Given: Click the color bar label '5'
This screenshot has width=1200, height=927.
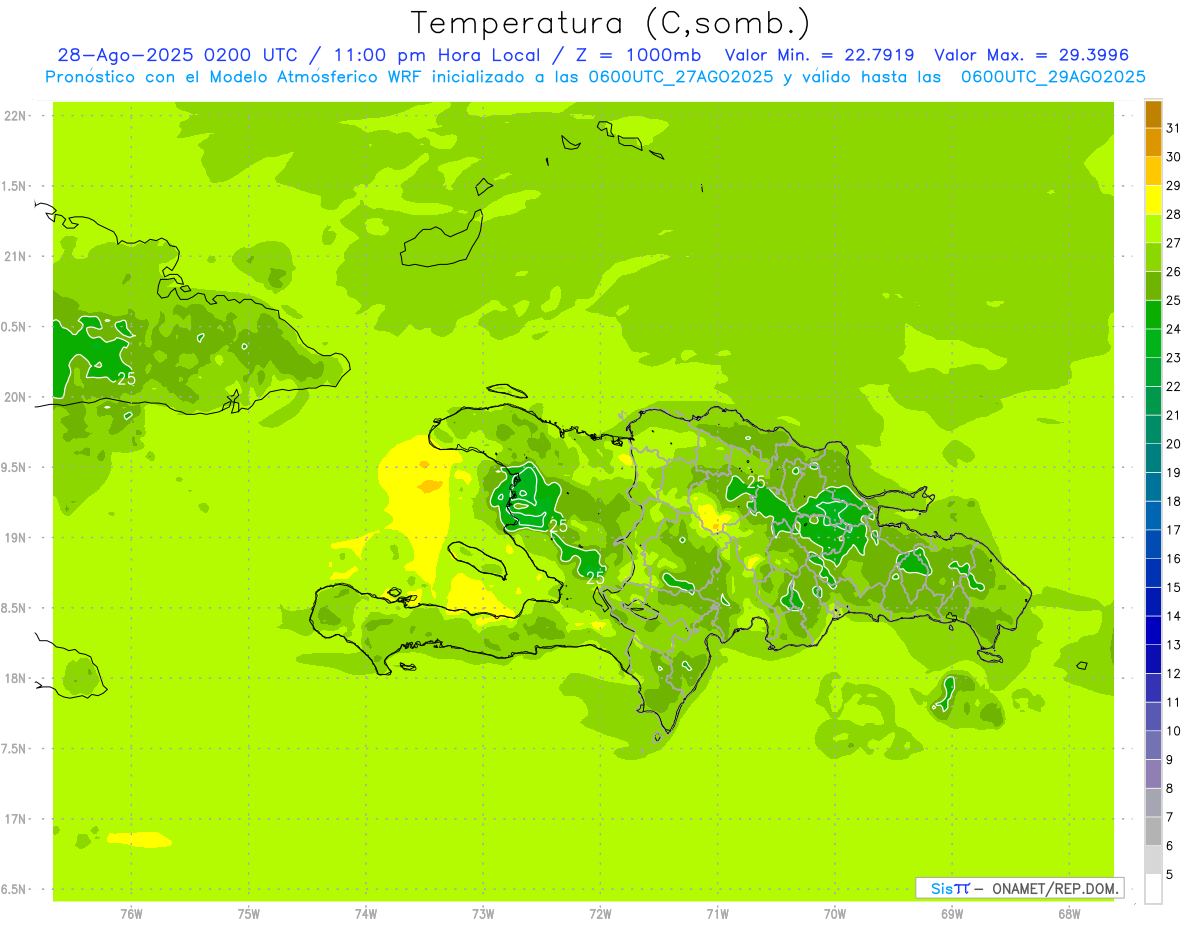Looking at the screenshot, I should click(x=1170, y=875).
